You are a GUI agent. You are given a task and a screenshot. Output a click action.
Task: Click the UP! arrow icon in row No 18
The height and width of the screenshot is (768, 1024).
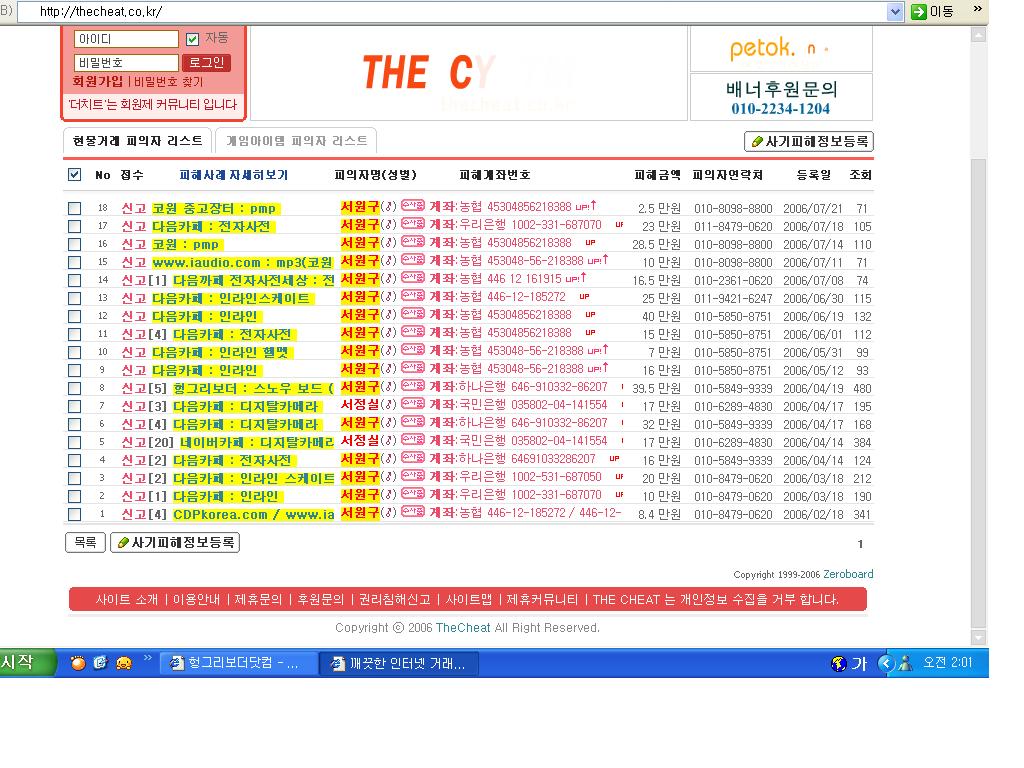586,206
